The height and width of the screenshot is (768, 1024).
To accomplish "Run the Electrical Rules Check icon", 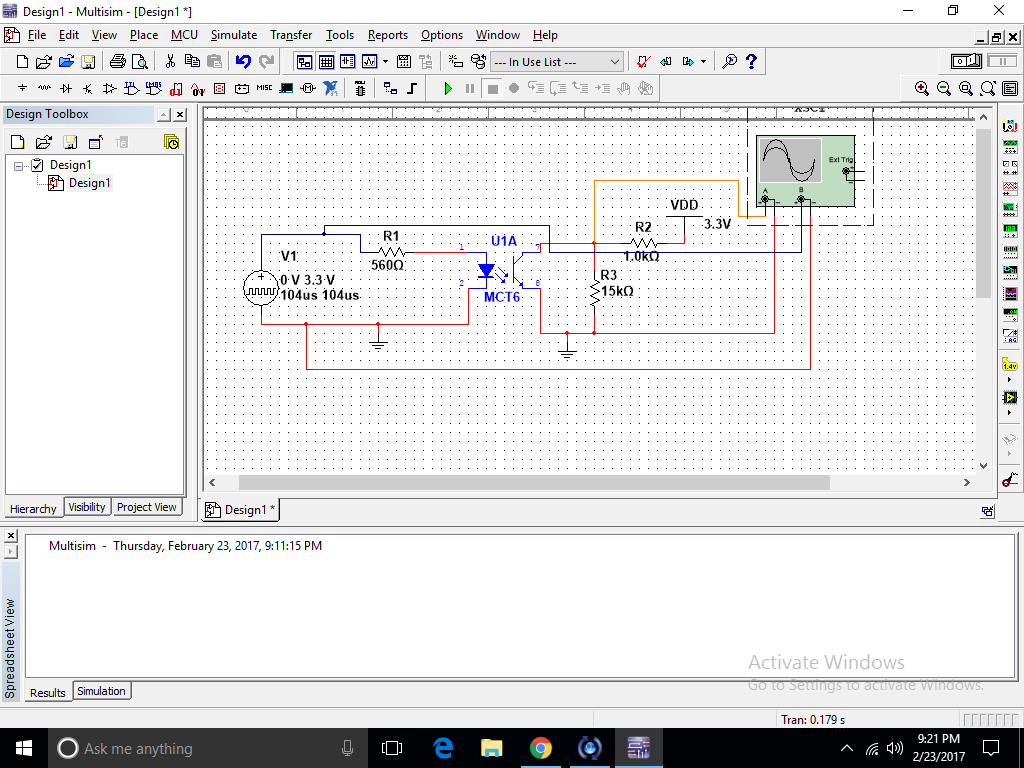I will (x=644, y=61).
